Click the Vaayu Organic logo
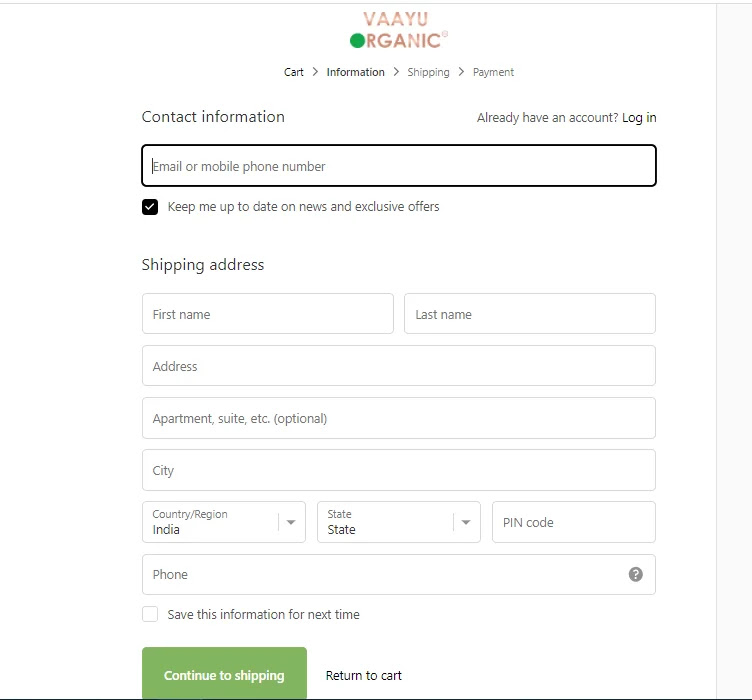 point(399,30)
